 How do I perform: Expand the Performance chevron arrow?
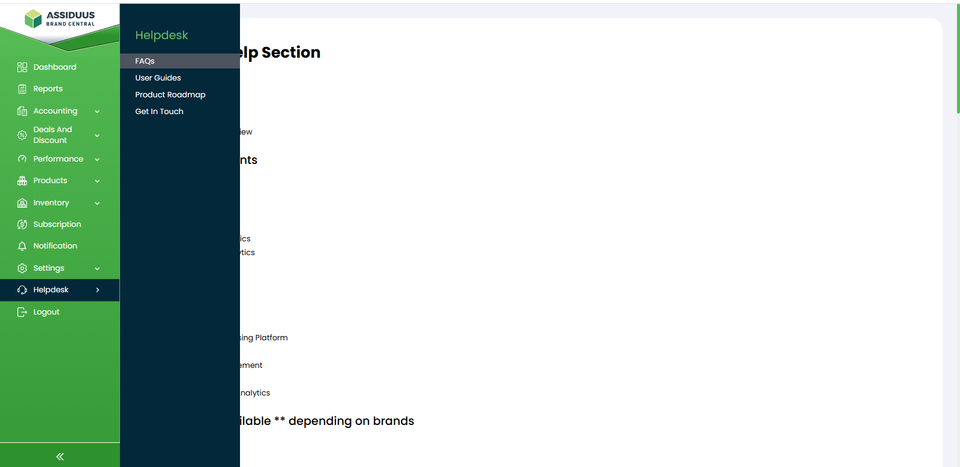97,159
